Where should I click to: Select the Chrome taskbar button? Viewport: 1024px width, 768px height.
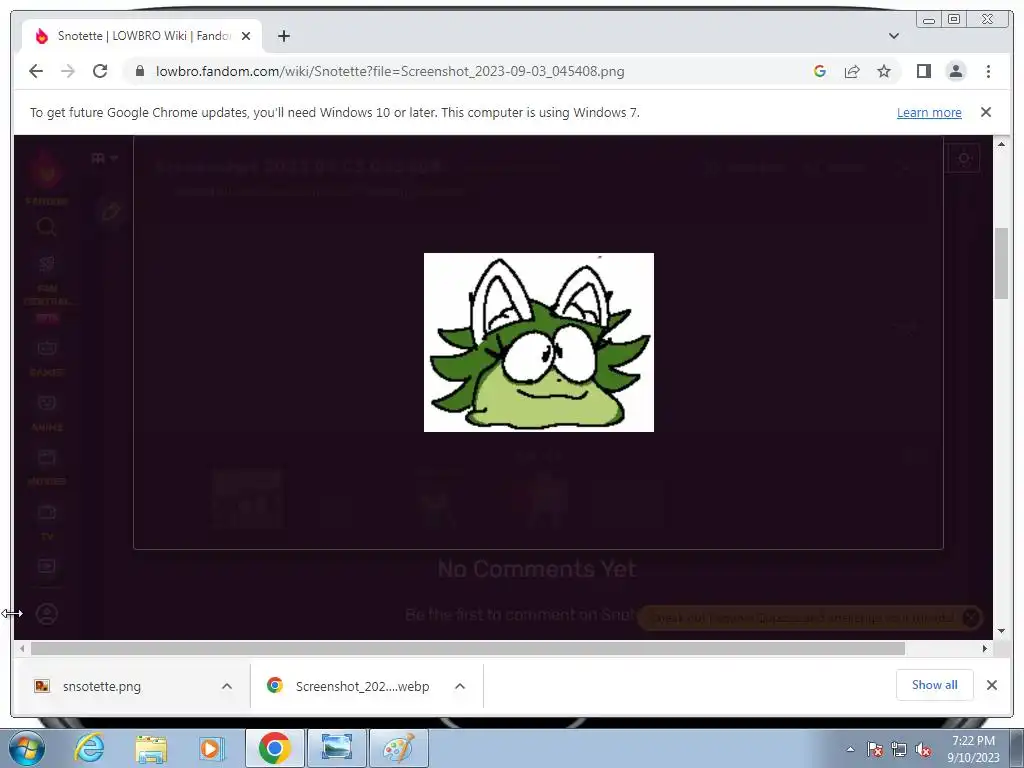[x=275, y=748]
